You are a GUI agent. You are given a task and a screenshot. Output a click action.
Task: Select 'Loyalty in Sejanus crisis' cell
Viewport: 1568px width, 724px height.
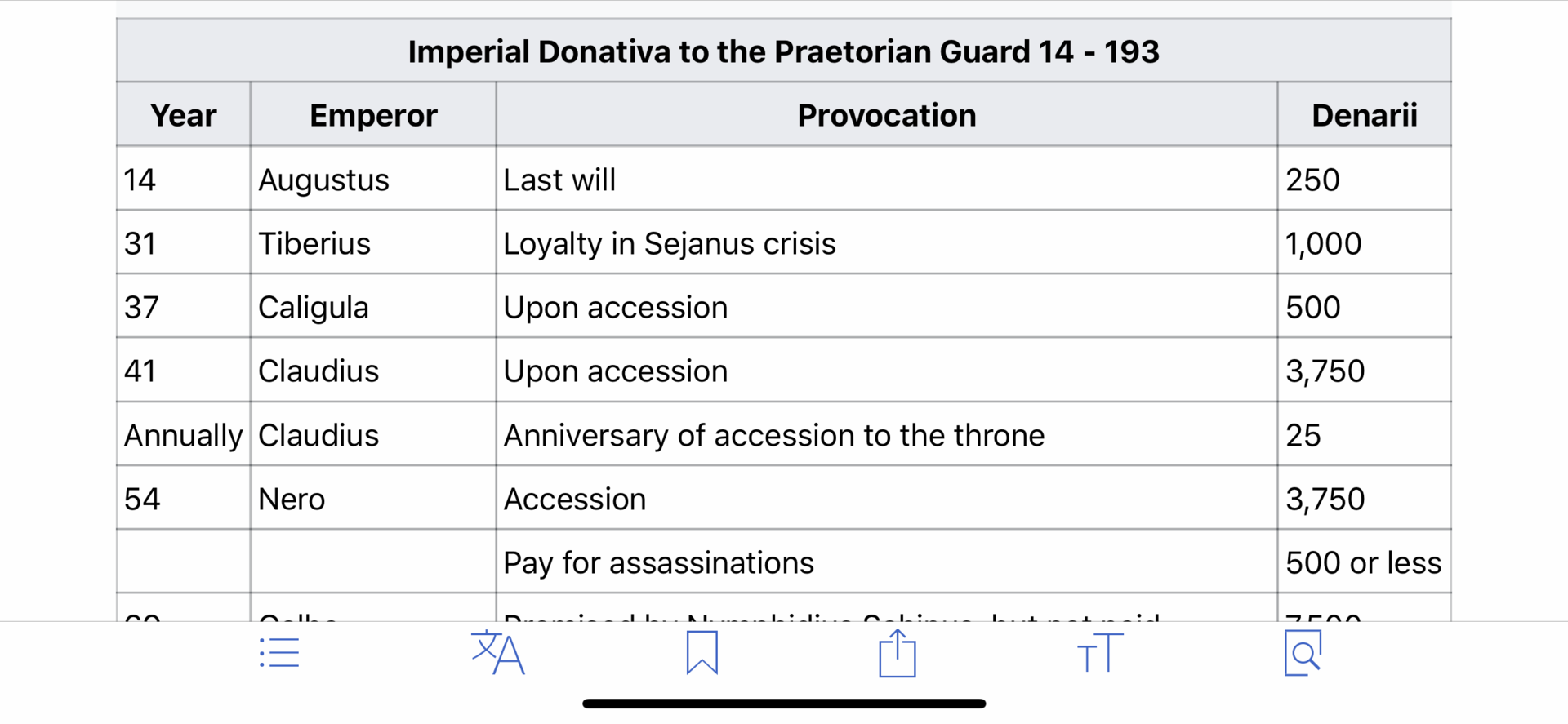point(887,242)
